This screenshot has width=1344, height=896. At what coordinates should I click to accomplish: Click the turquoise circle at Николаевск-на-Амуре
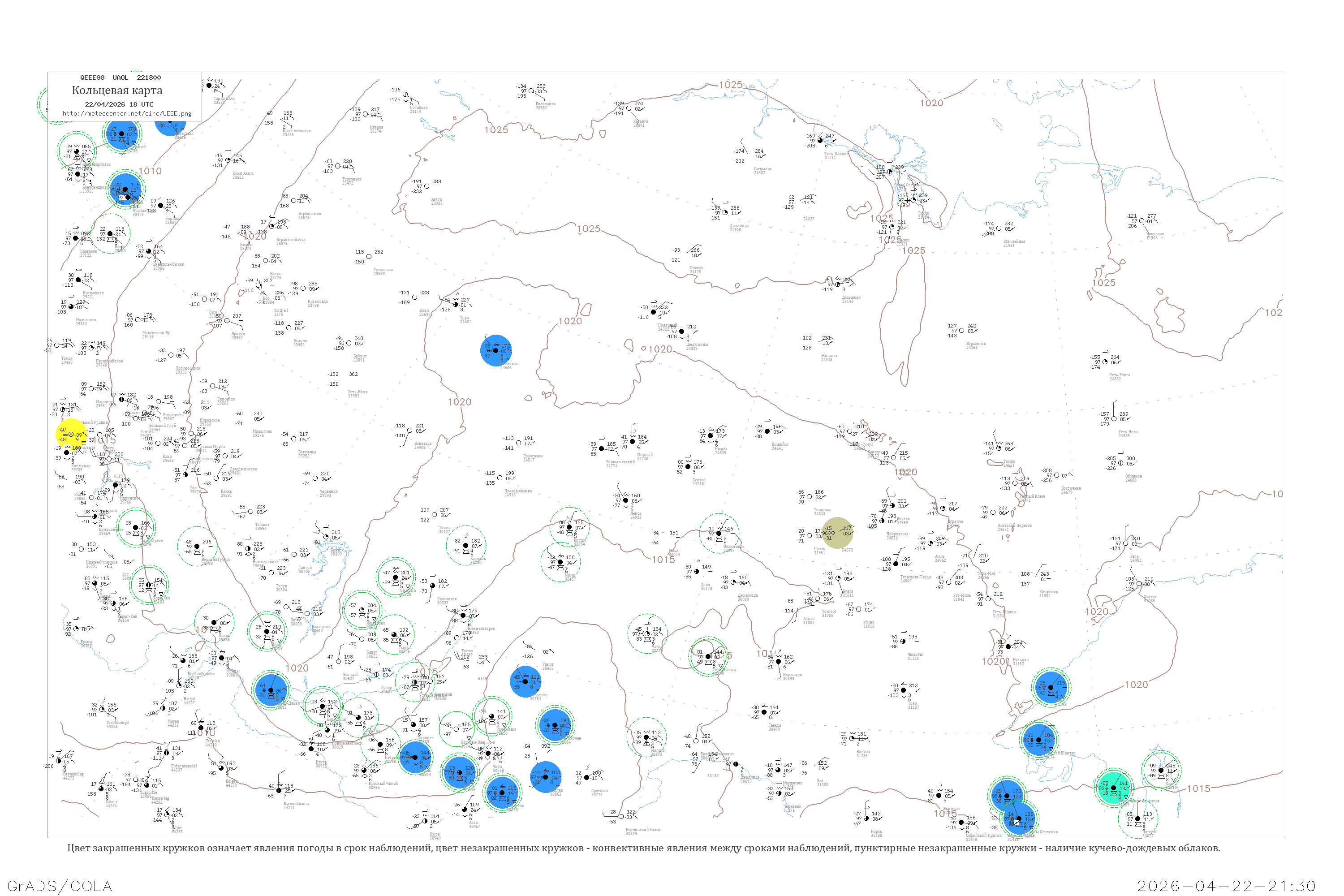[x=1114, y=788]
